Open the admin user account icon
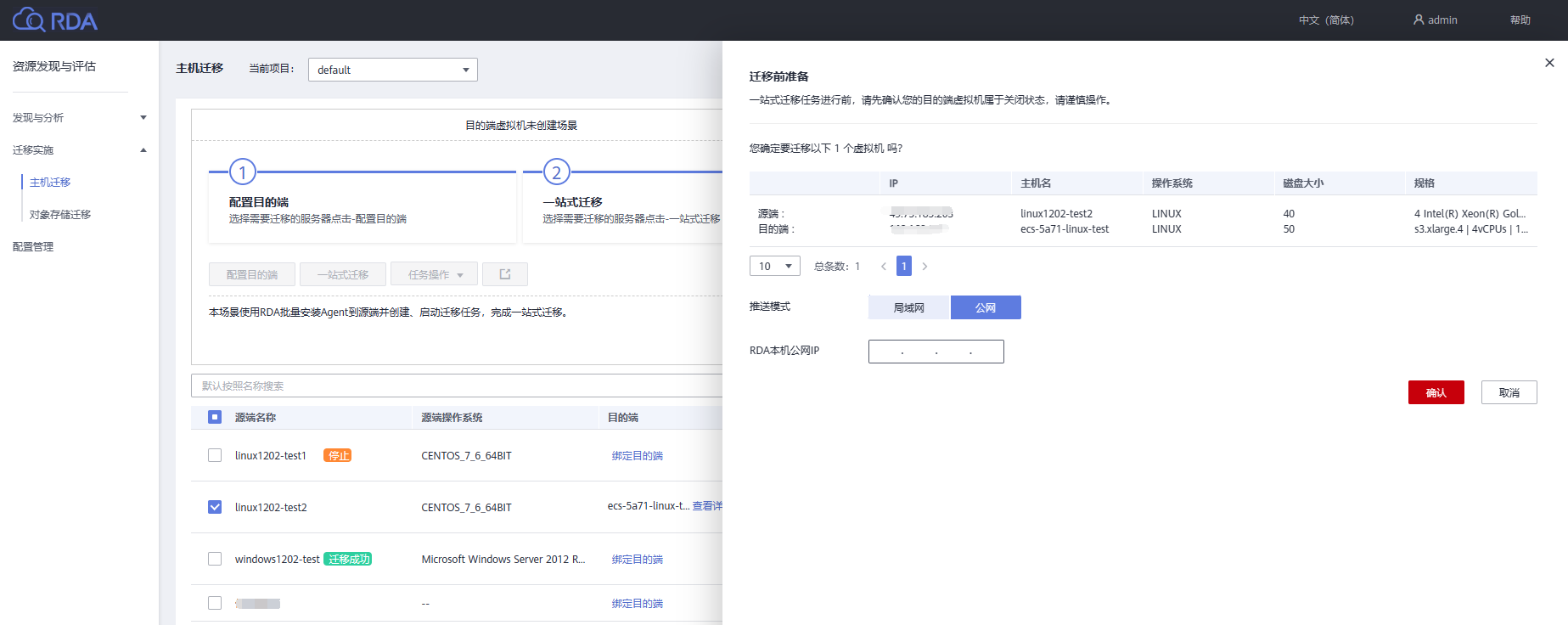 click(x=1418, y=20)
